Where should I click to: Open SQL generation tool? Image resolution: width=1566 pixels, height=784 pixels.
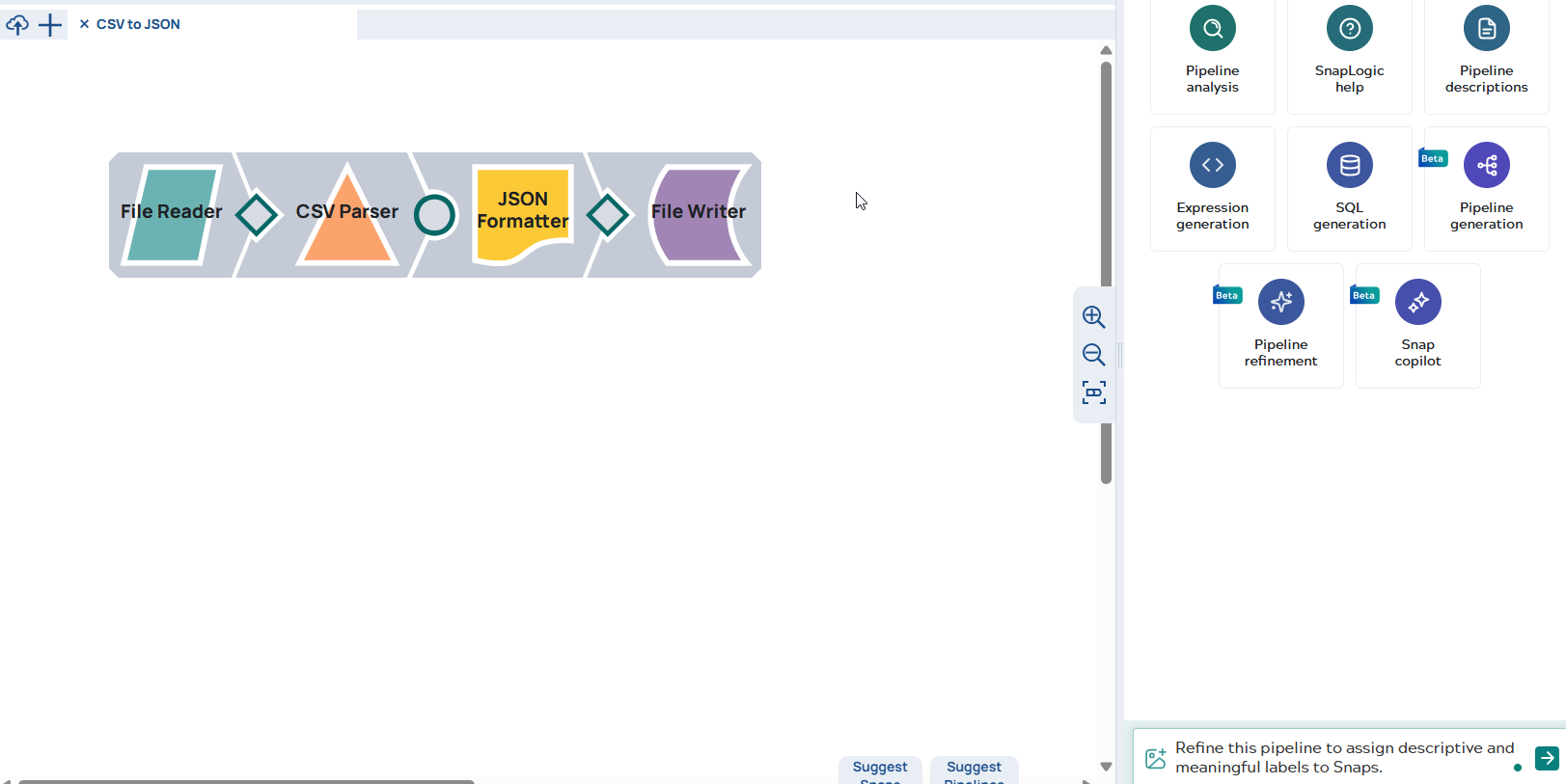[x=1349, y=189]
